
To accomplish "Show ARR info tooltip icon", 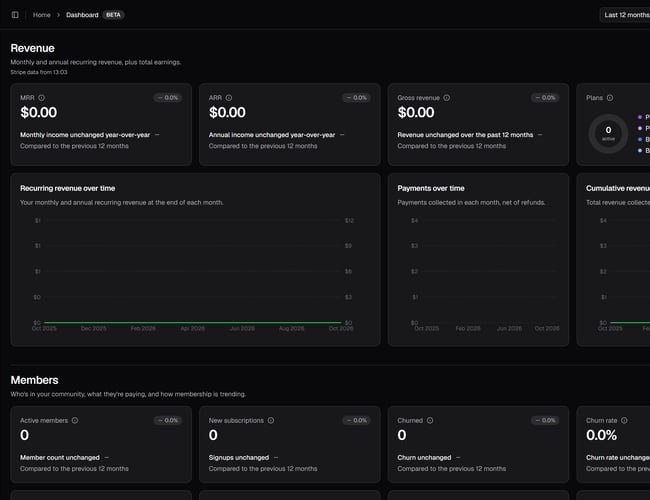I will [x=229, y=98].
